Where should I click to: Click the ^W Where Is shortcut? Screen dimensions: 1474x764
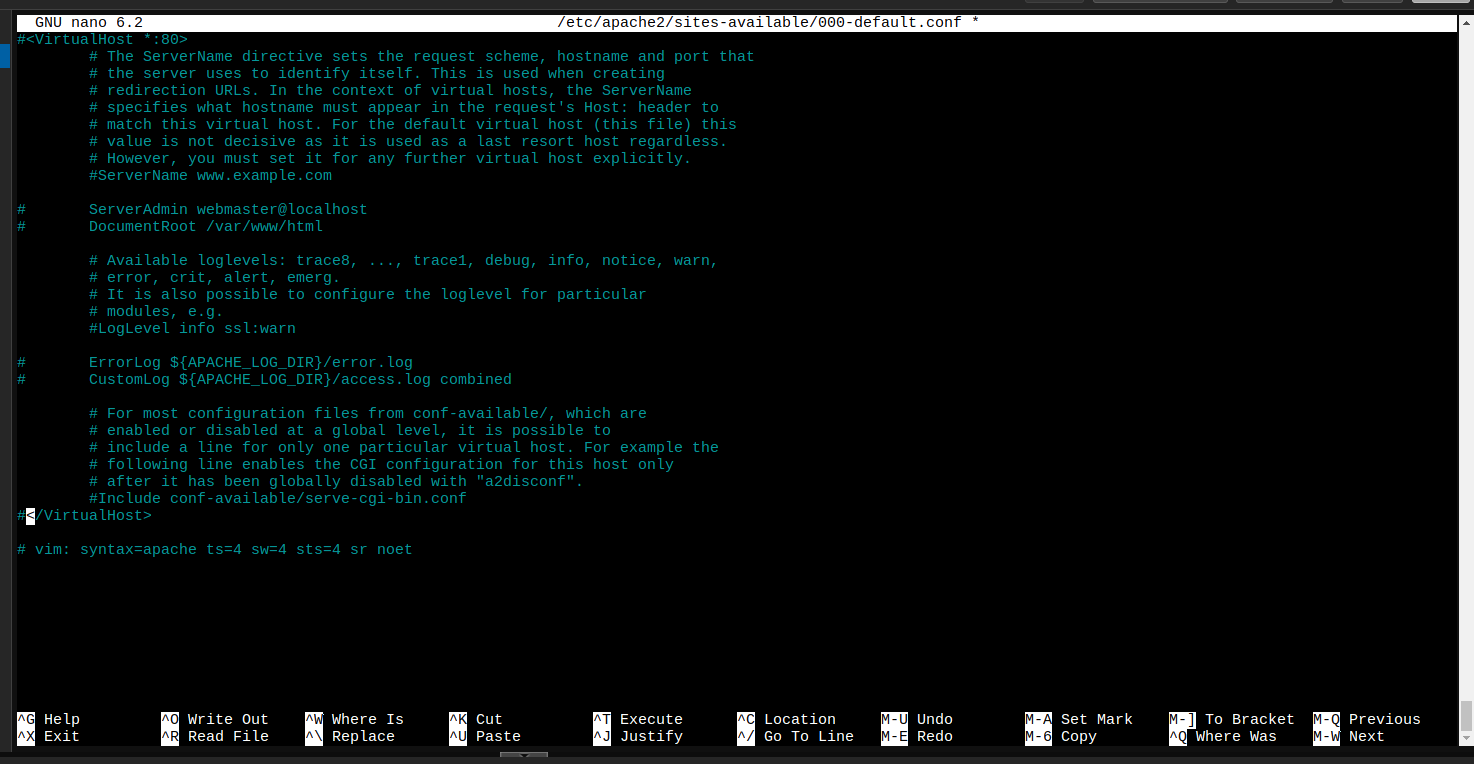(354, 719)
